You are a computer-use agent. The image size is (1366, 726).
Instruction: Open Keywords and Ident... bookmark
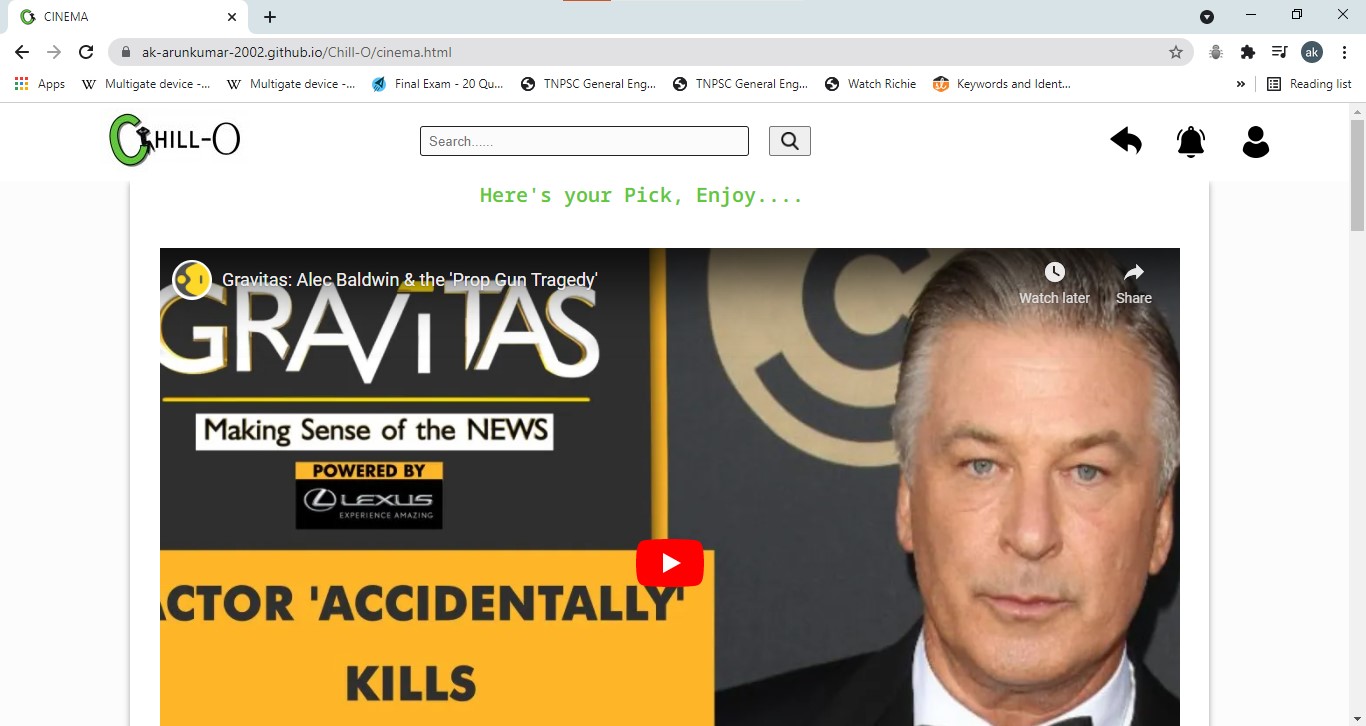tap(1001, 84)
